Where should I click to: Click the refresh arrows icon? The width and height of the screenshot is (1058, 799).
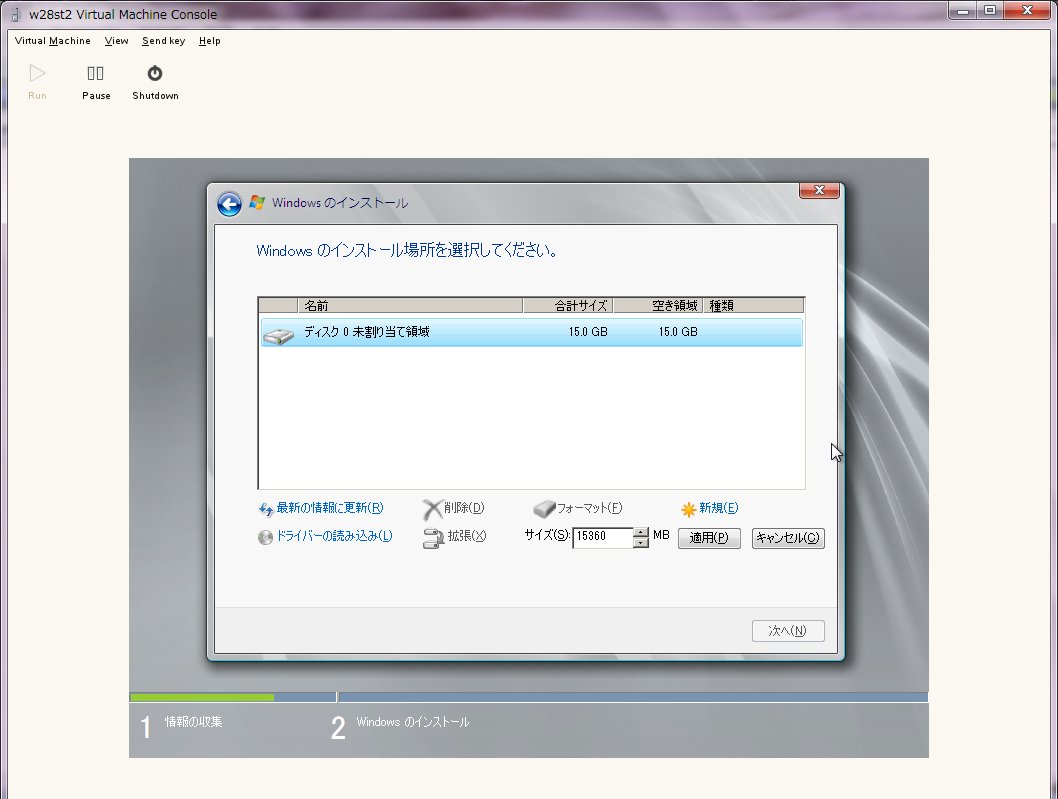(266, 509)
